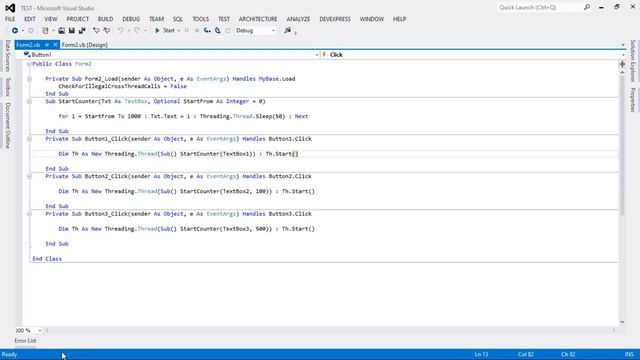Open the Document Outline side panel
The height and width of the screenshot is (360, 640).
(7, 125)
